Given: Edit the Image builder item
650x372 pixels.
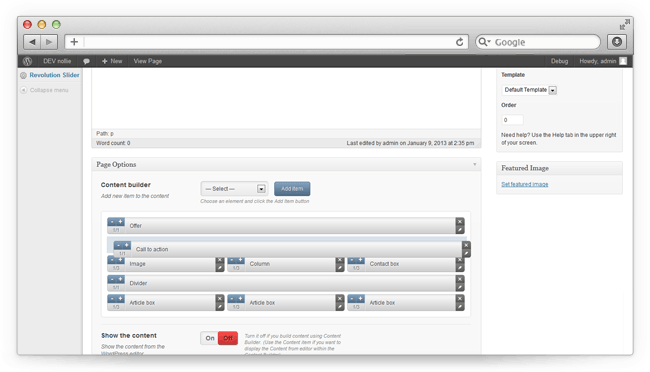Looking at the screenshot, I should [x=220, y=268].
